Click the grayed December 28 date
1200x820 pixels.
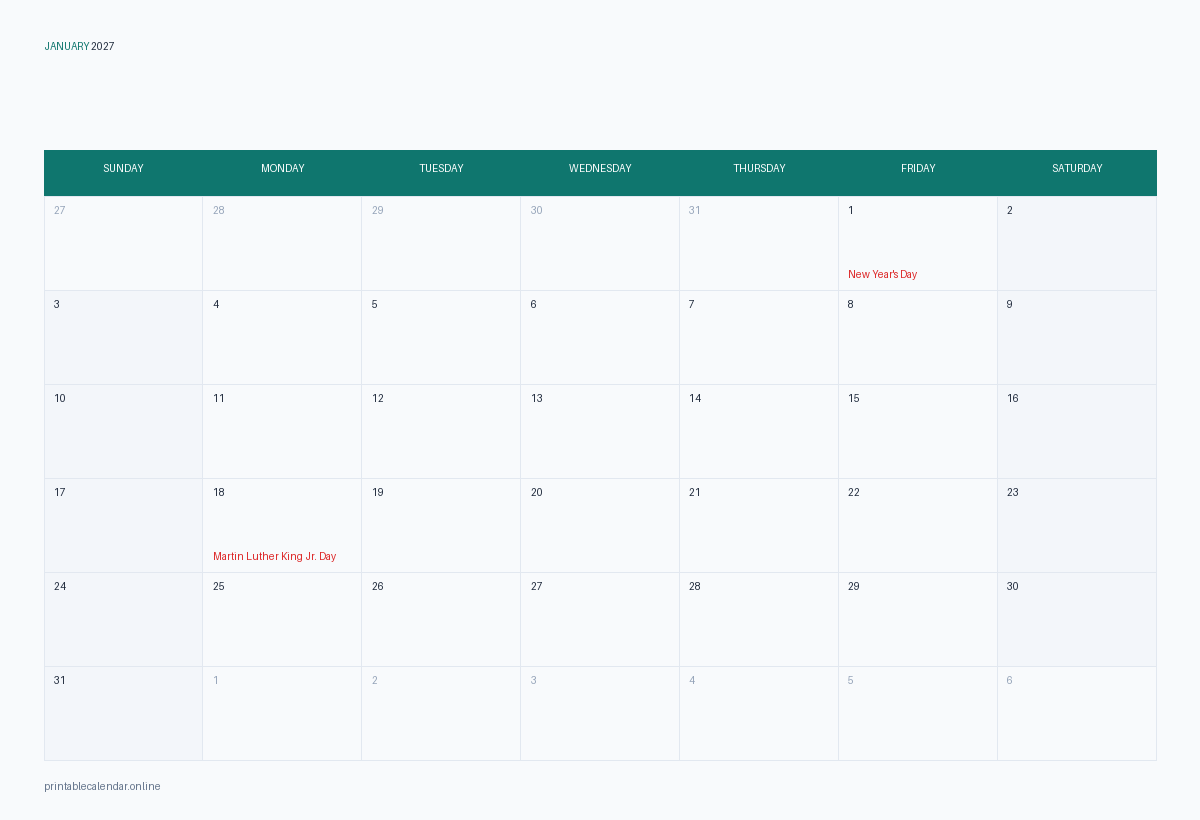219,211
